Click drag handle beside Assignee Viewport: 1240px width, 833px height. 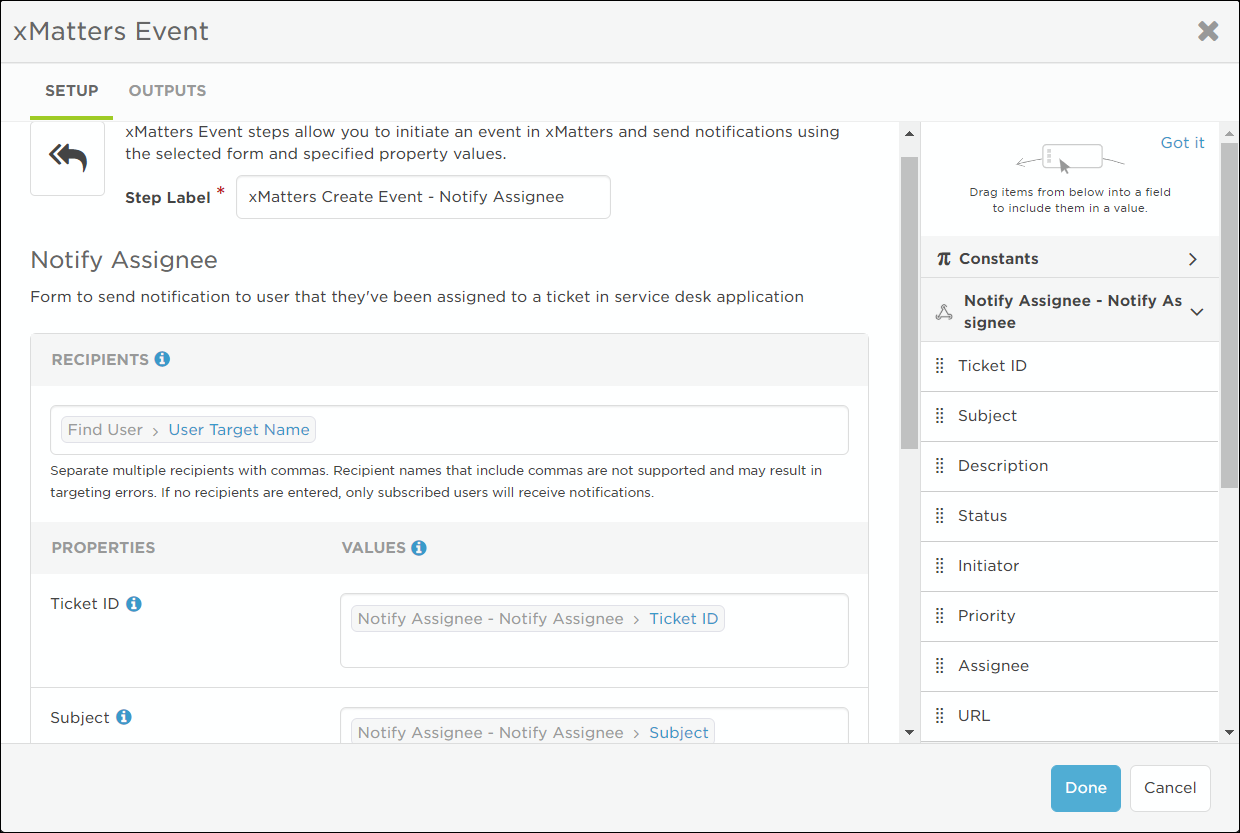939,666
